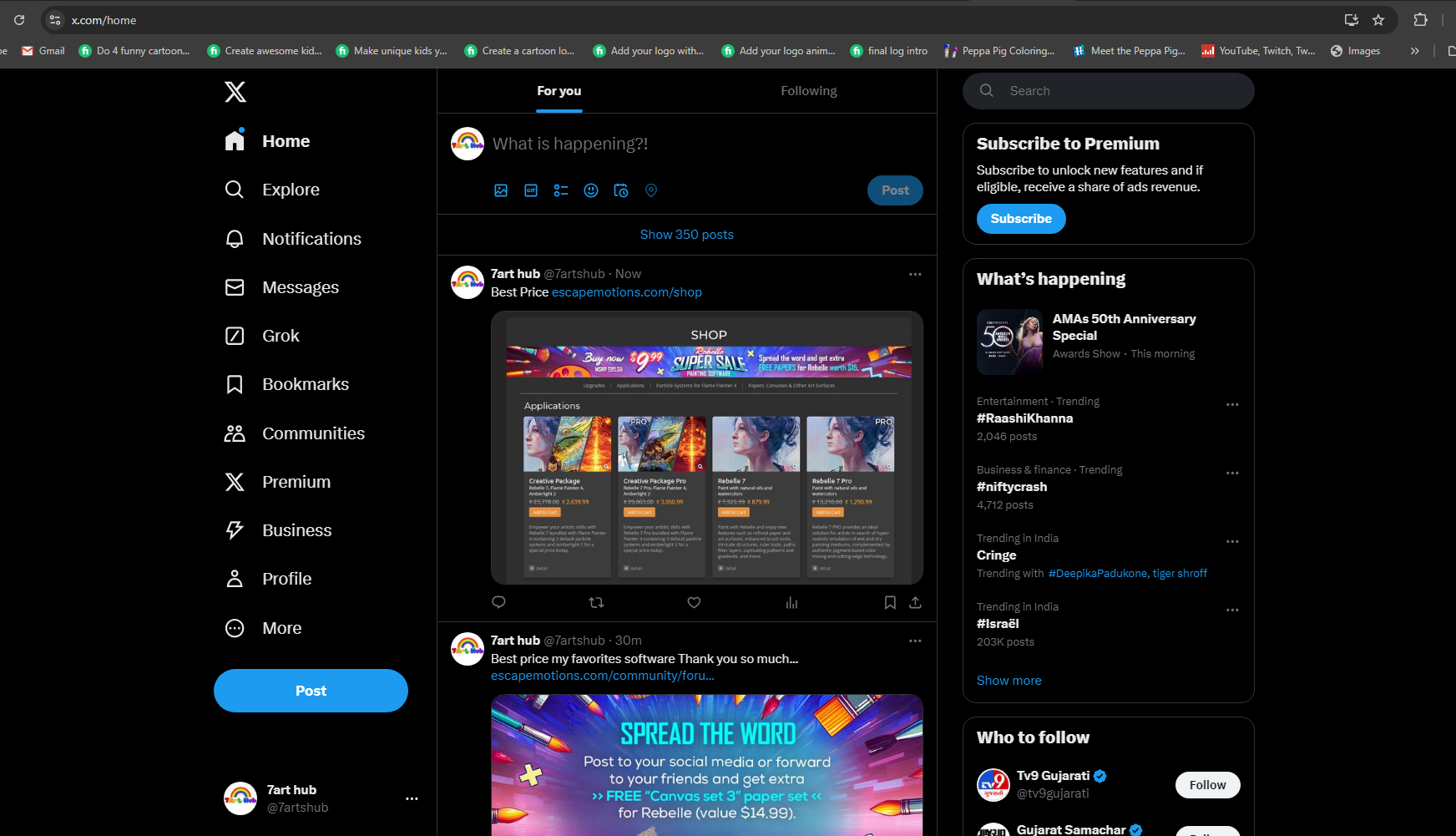1456x836 pixels.
Task: Go to your Profile page
Action: coord(268,579)
